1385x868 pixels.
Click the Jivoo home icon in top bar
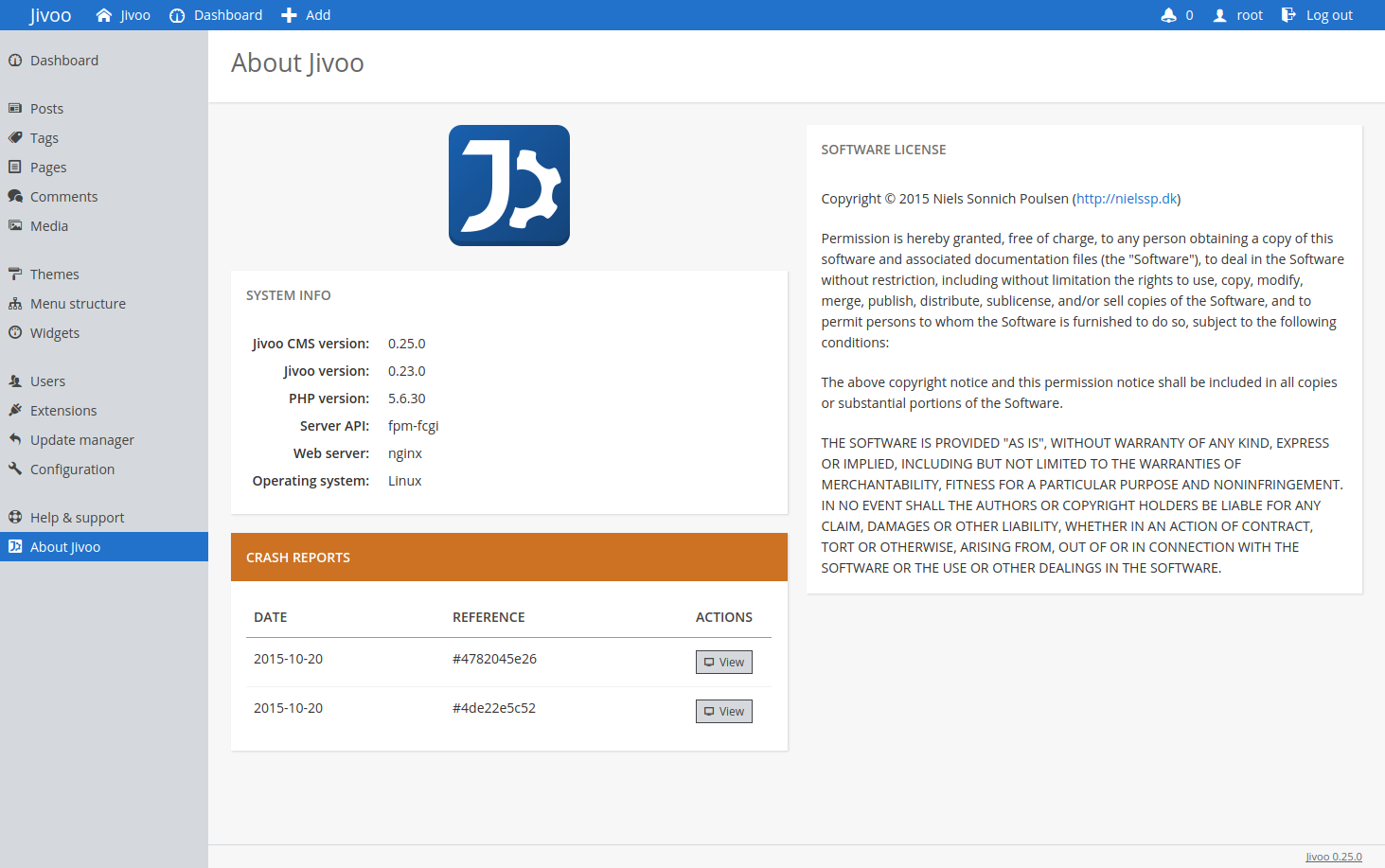[104, 15]
